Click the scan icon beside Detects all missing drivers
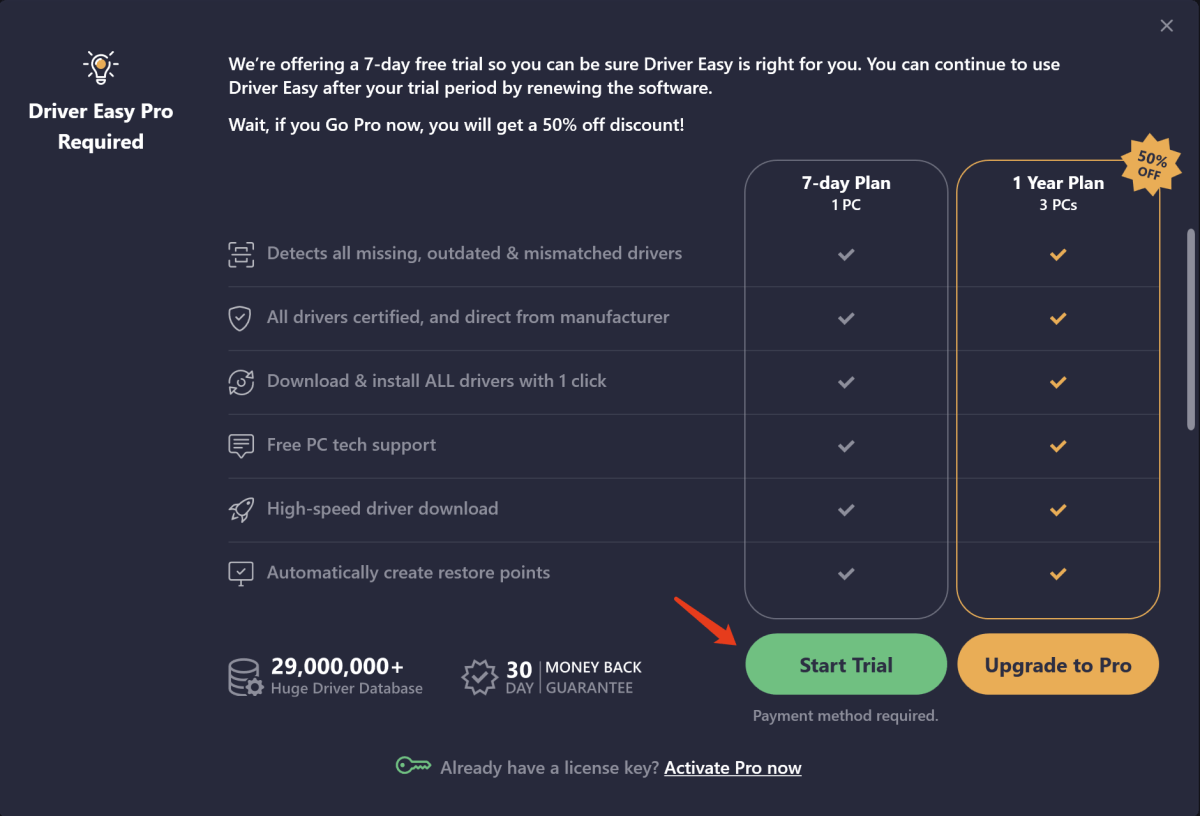The image size is (1200, 816). pos(241,254)
